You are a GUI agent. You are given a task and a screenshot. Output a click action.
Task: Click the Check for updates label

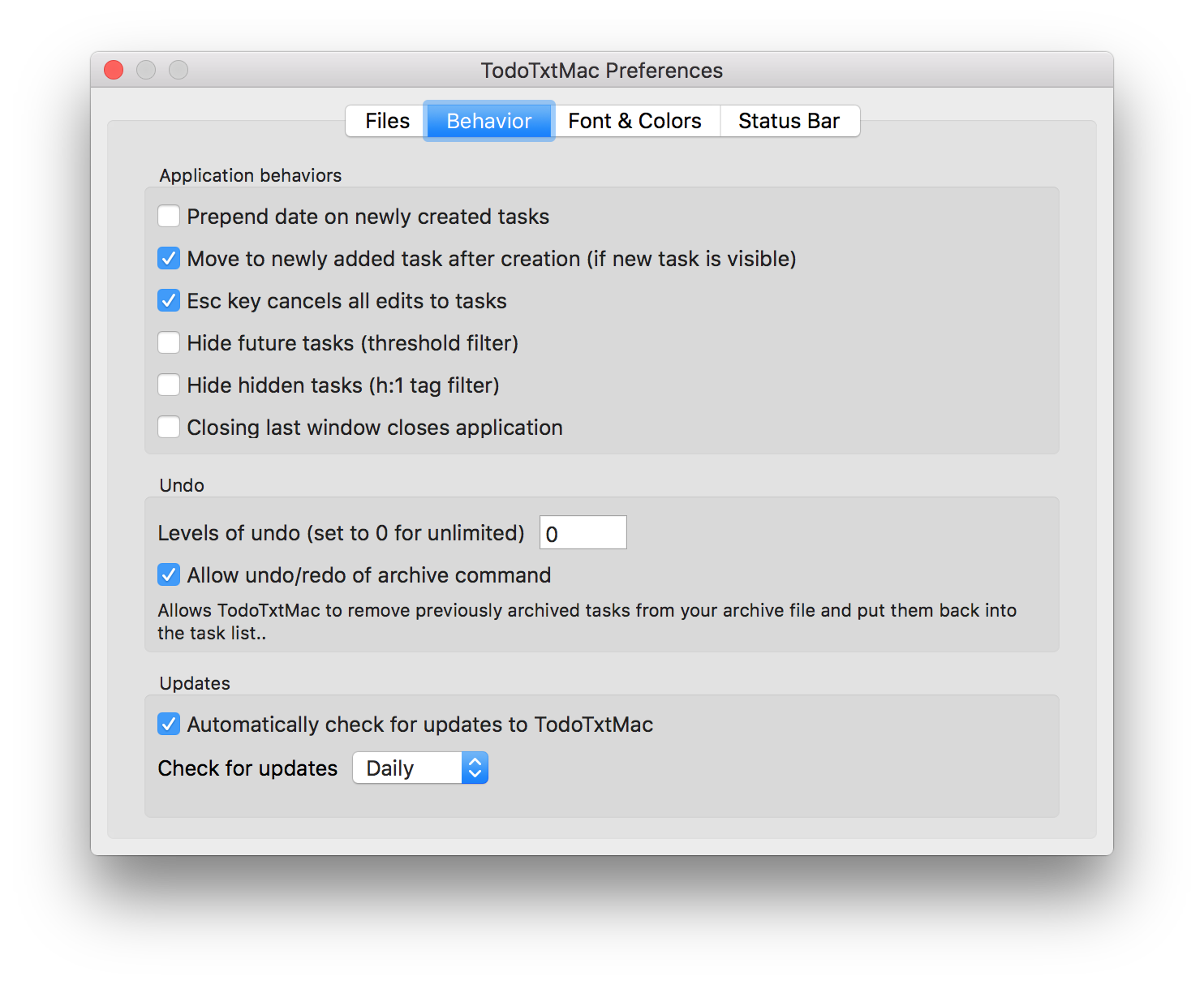coord(247,768)
